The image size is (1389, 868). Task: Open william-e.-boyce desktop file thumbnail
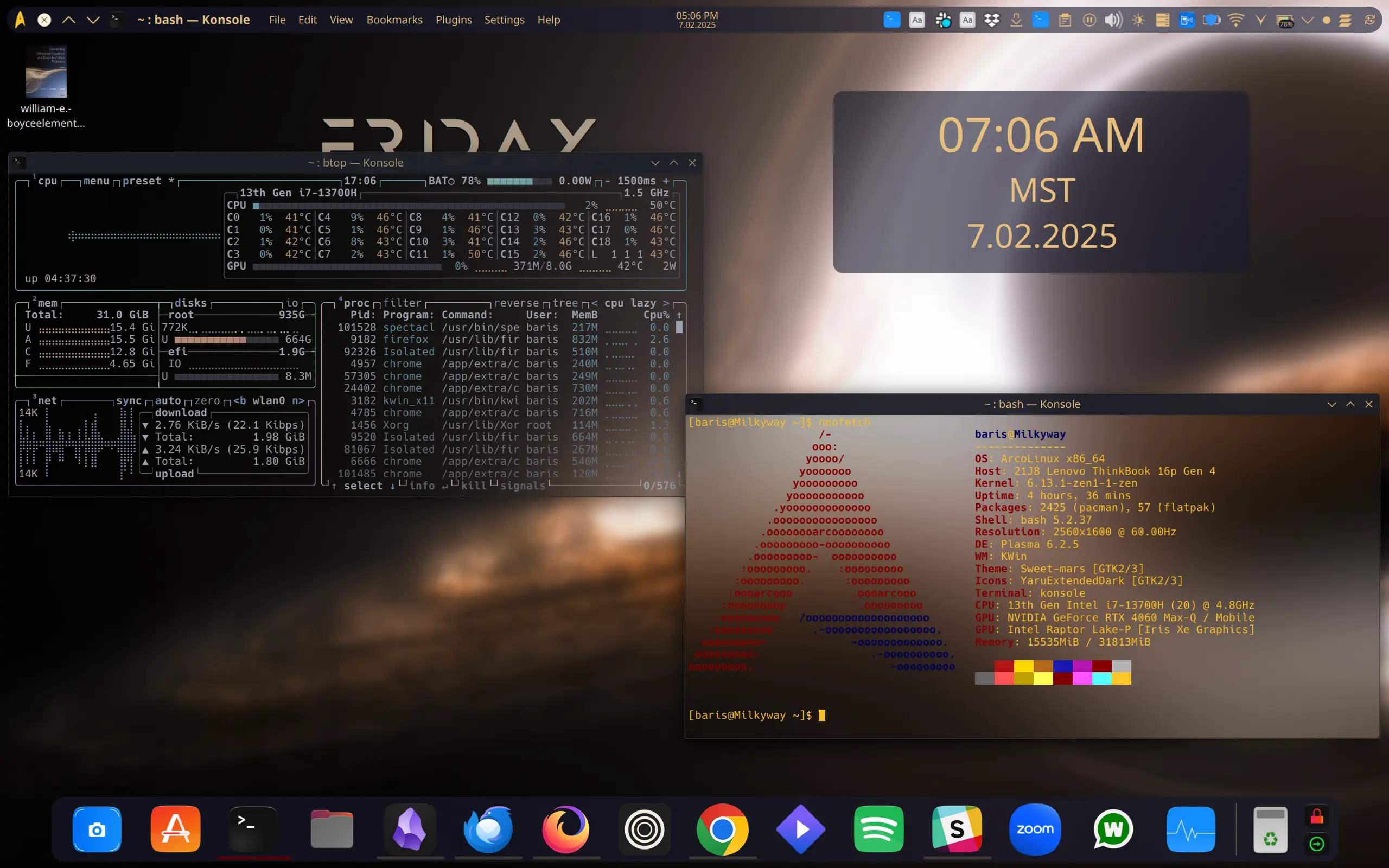pyautogui.click(x=46, y=71)
